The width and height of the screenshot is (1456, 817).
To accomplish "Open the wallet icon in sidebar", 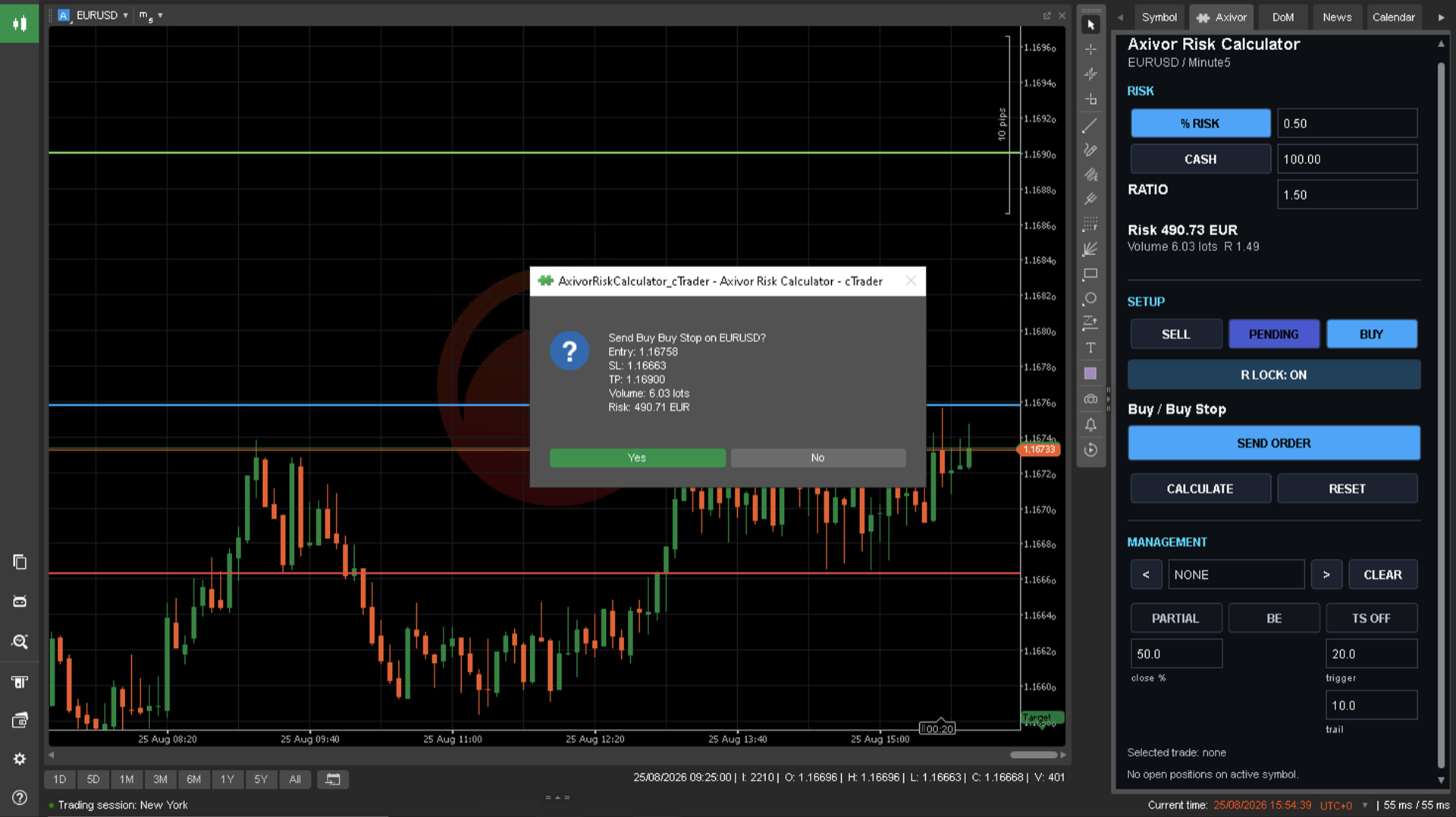I will point(20,721).
